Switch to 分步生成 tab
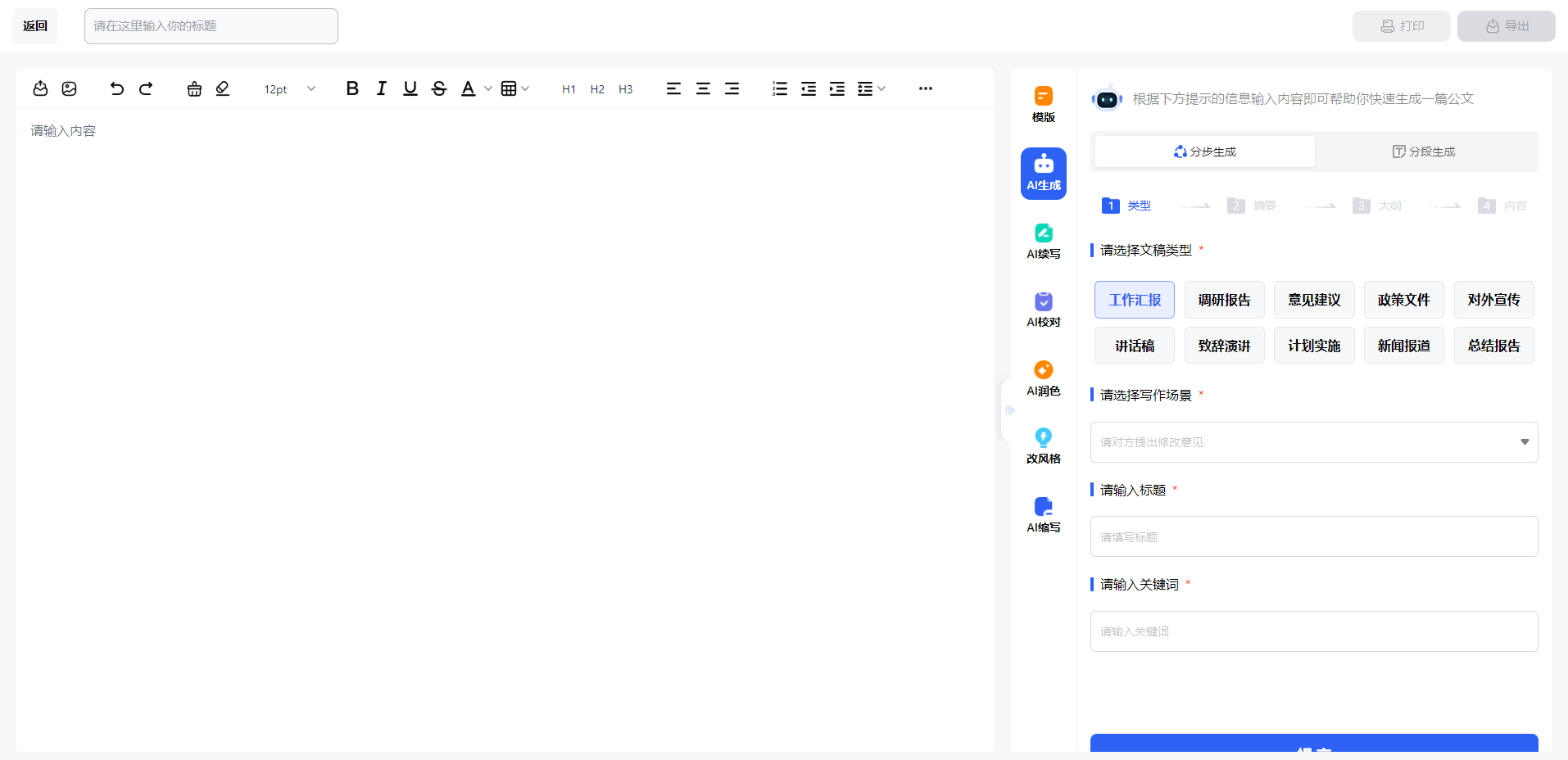 [1204, 152]
